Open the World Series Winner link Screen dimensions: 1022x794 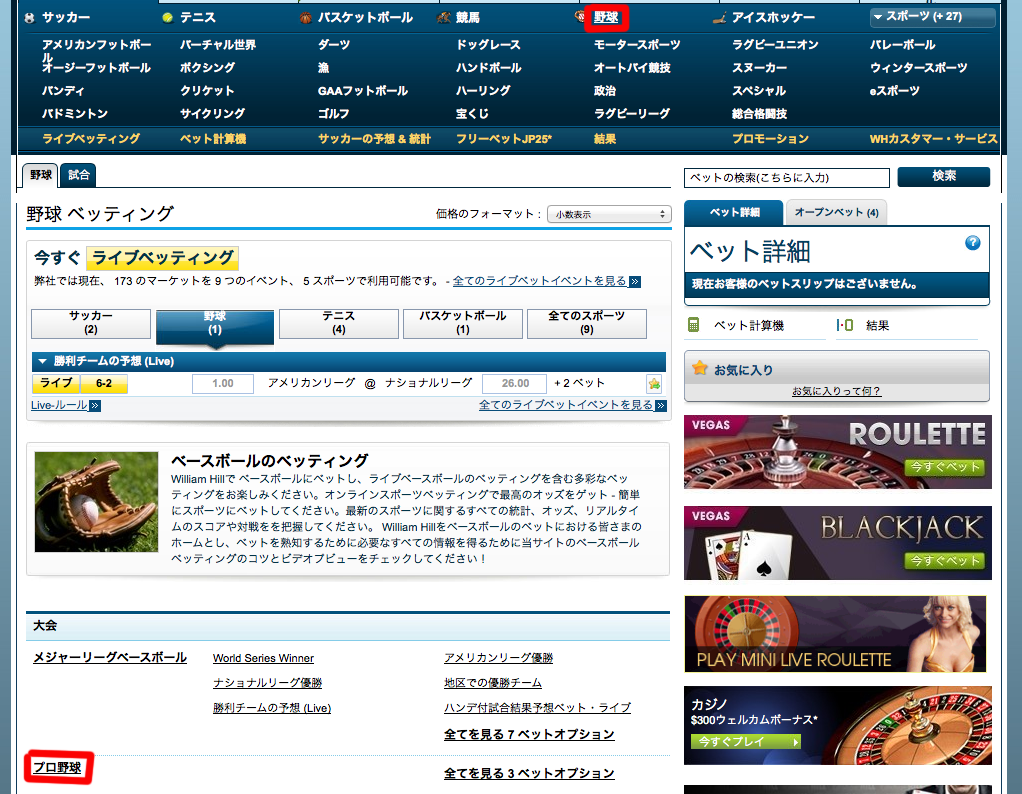click(263, 658)
